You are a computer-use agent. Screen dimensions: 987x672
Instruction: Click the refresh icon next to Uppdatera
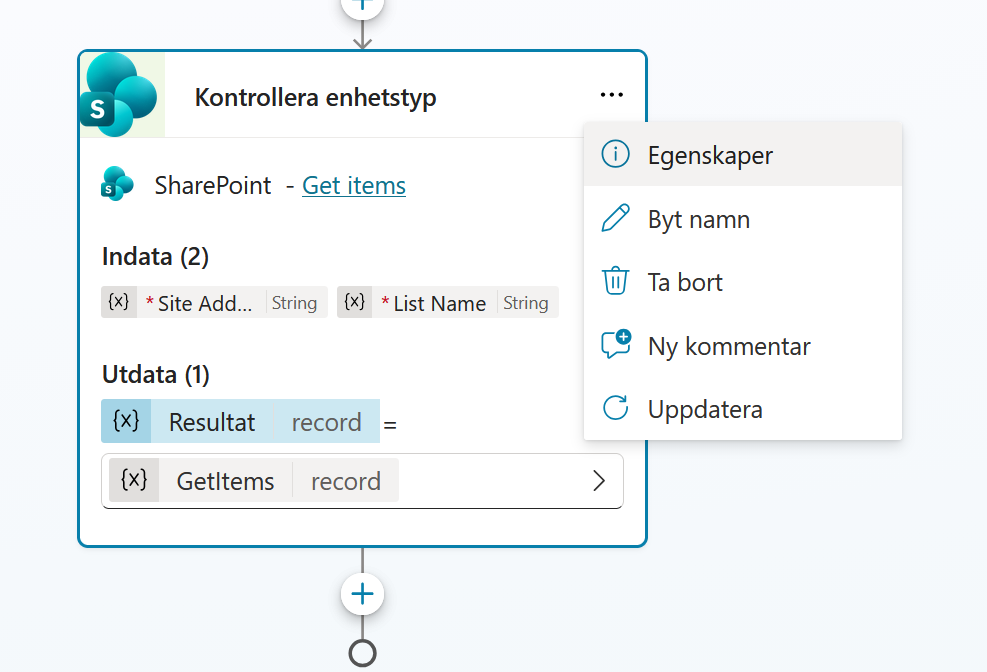[615, 408]
